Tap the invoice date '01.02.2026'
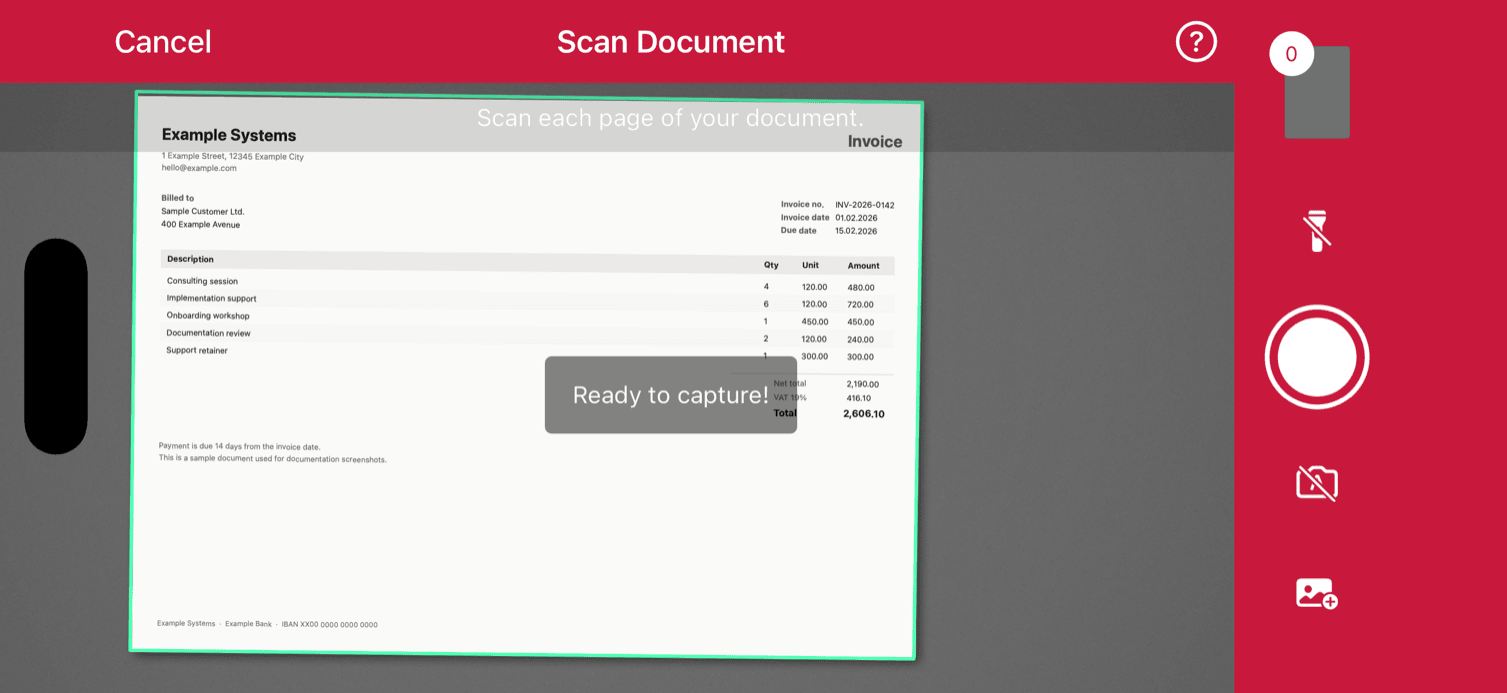This screenshot has height=693, width=1507. [x=856, y=218]
